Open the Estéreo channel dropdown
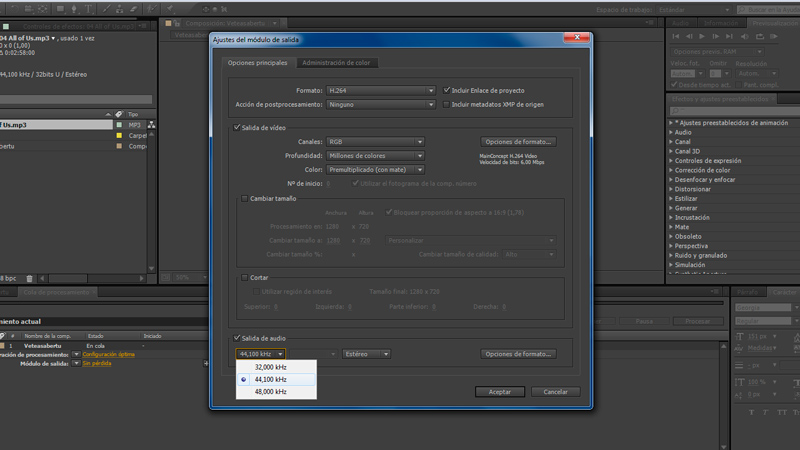Screen dimensions: 800x450 [366, 354]
